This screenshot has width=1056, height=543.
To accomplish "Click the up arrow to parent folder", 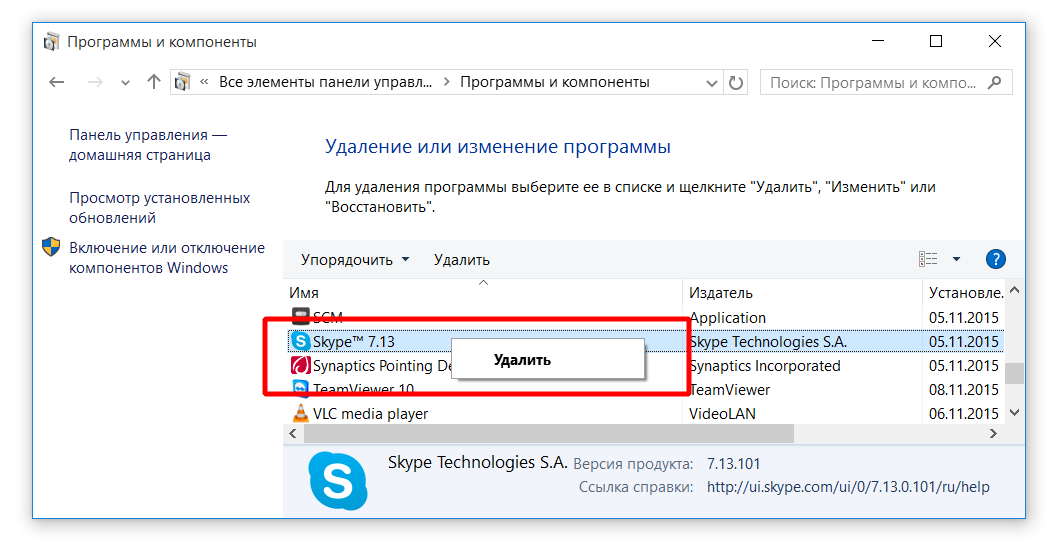I will coord(153,82).
